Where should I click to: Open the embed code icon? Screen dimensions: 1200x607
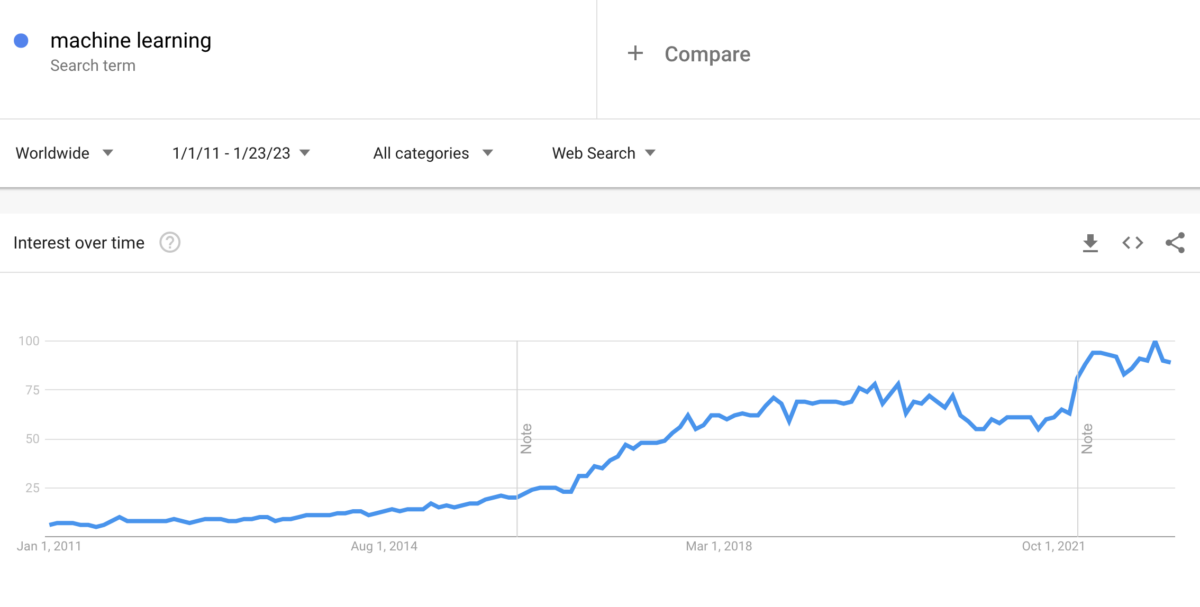tap(1131, 242)
